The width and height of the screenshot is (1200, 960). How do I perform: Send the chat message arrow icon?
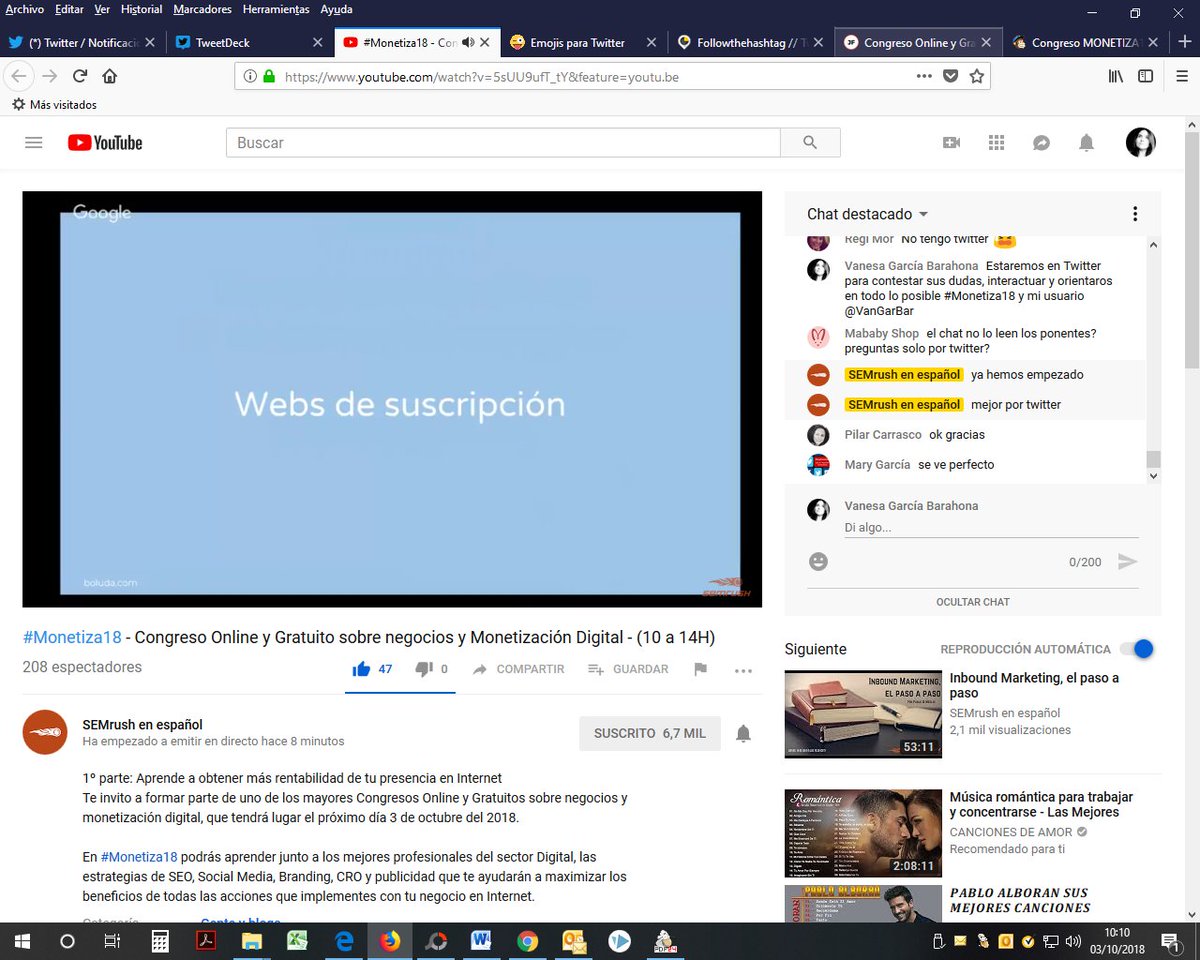(x=1128, y=562)
